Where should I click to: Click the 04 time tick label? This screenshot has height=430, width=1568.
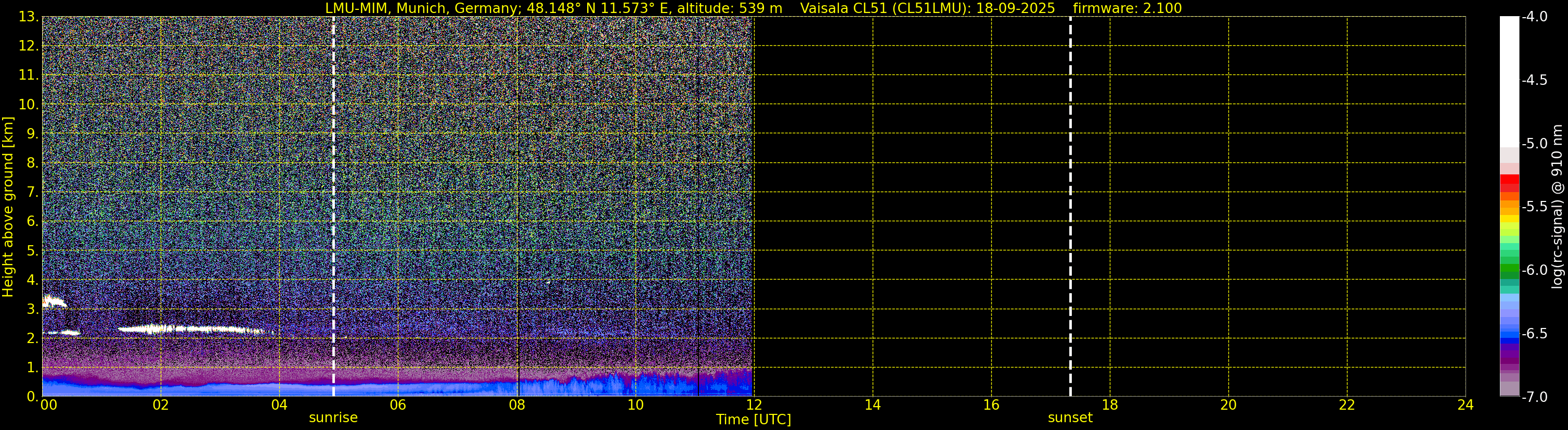(279, 405)
